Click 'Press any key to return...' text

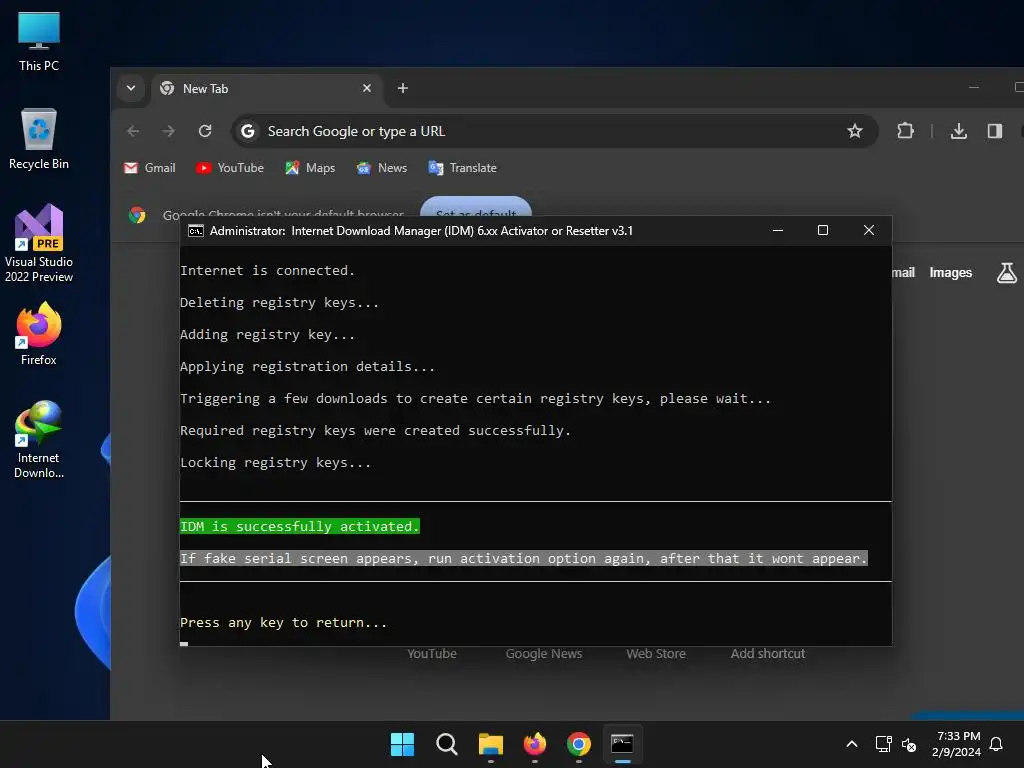(x=283, y=622)
